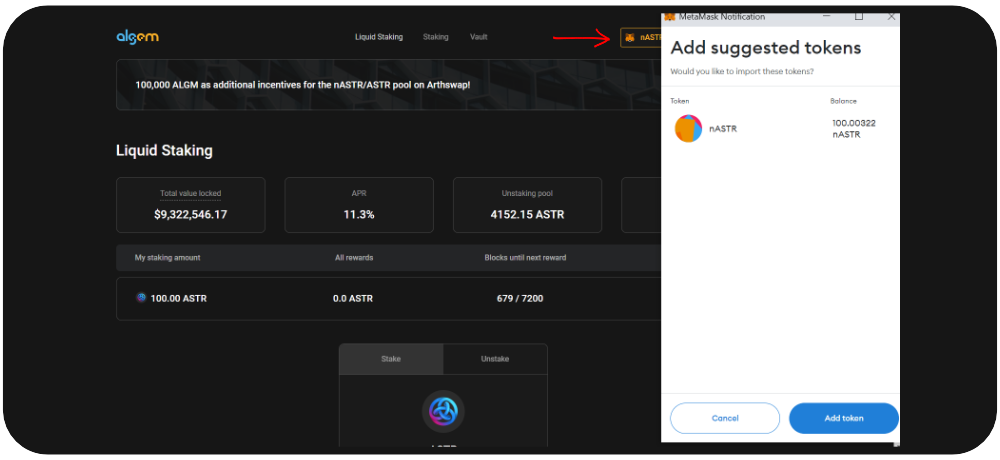Click the round Astar logo in the stake panel
The height and width of the screenshot is (460, 1000).
point(443,411)
